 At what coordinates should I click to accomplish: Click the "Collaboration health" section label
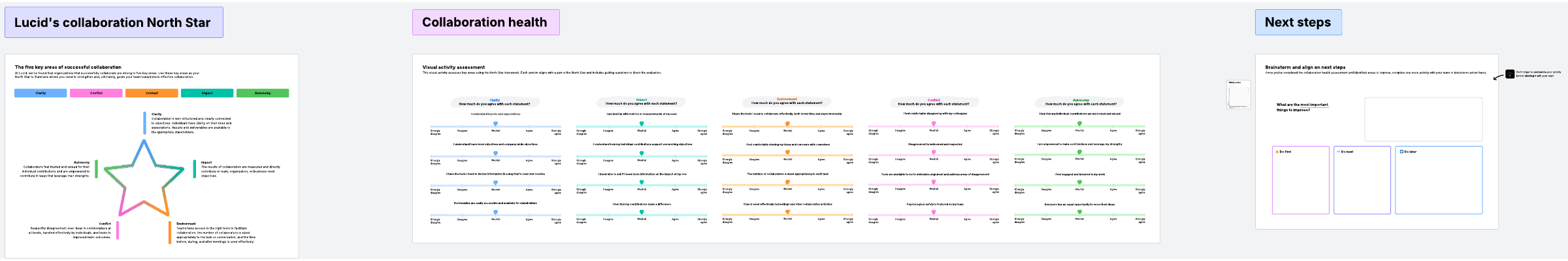(485, 22)
